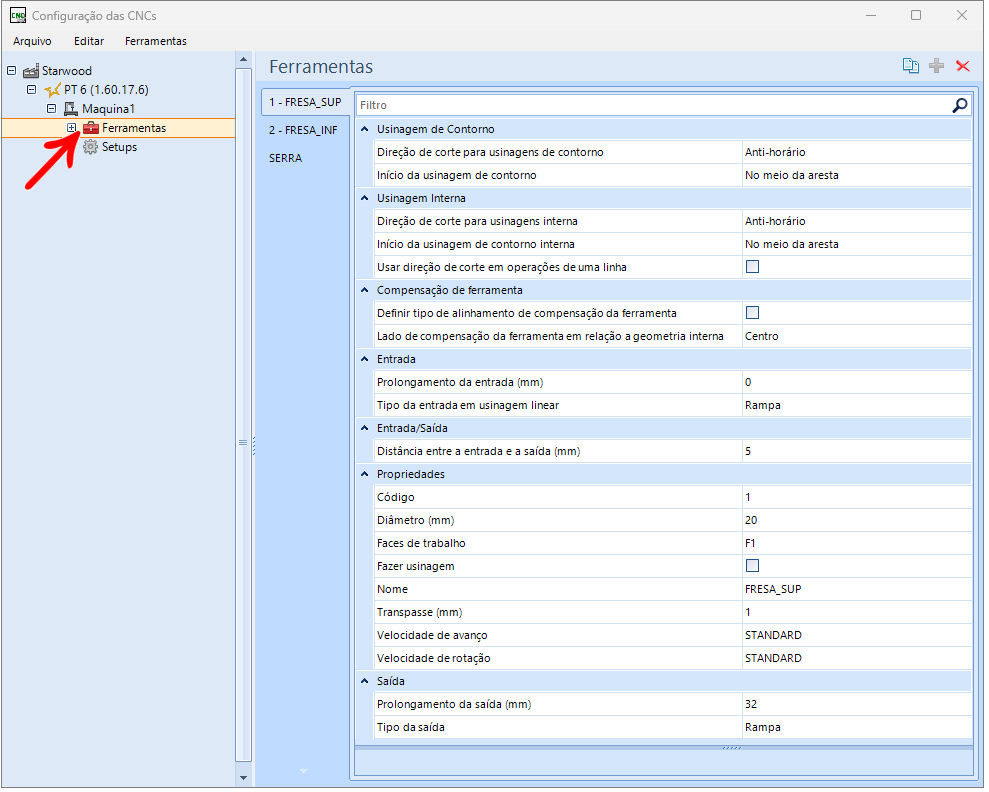The image size is (989, 792).
Task: Click the Setups gear icon
Action: 91,148
